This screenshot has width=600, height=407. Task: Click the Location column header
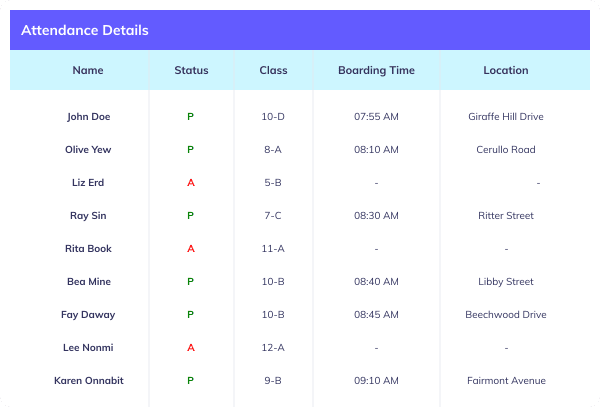[506, 70]
